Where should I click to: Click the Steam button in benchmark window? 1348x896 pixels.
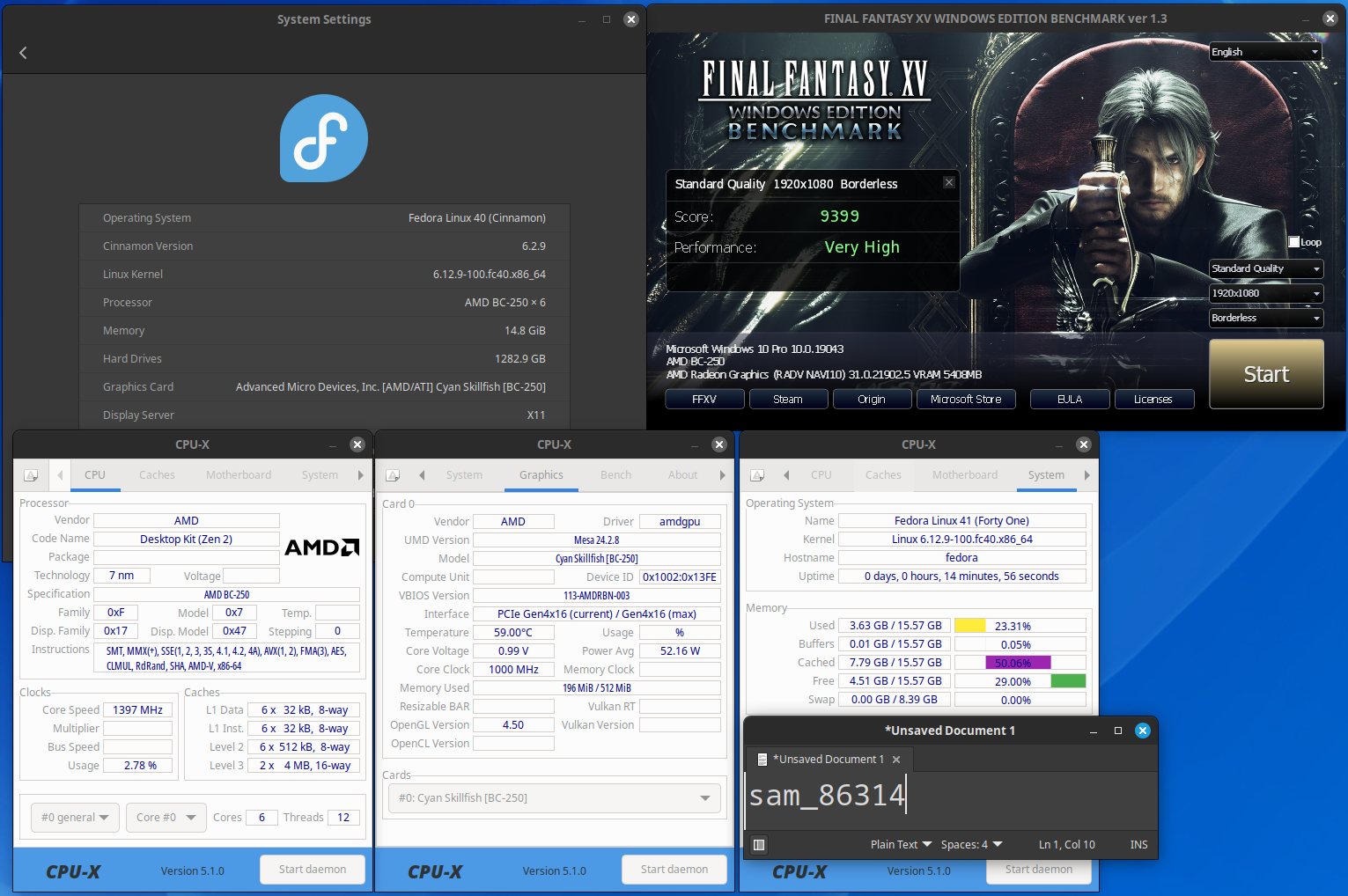tap(788, 400)
